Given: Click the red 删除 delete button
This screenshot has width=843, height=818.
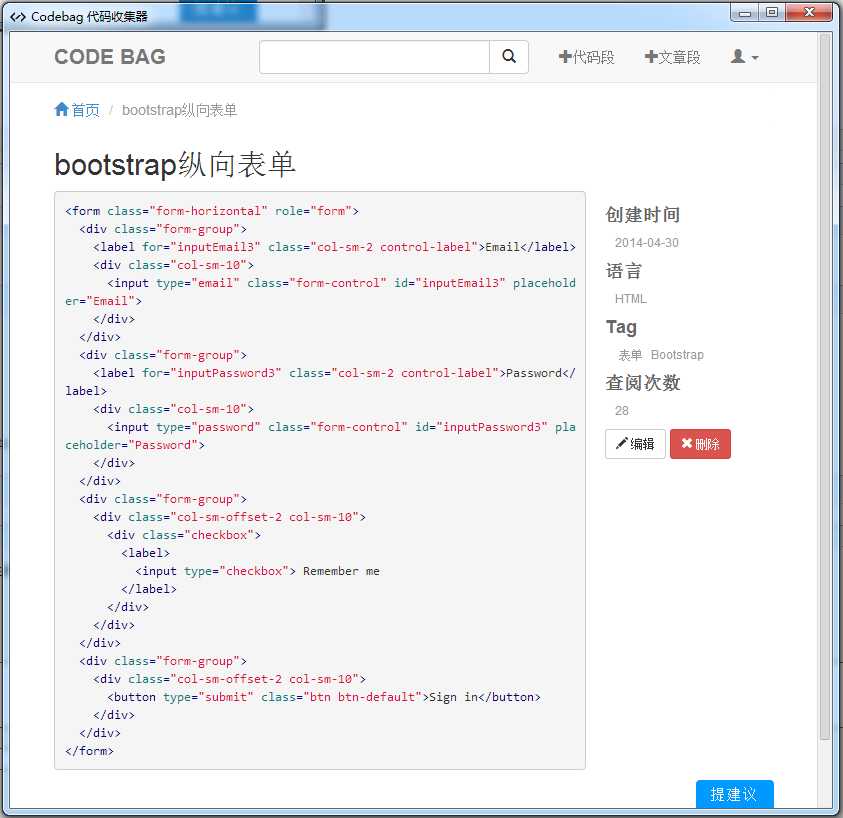Looking at the screenshot, I should (x=700, y=444).
